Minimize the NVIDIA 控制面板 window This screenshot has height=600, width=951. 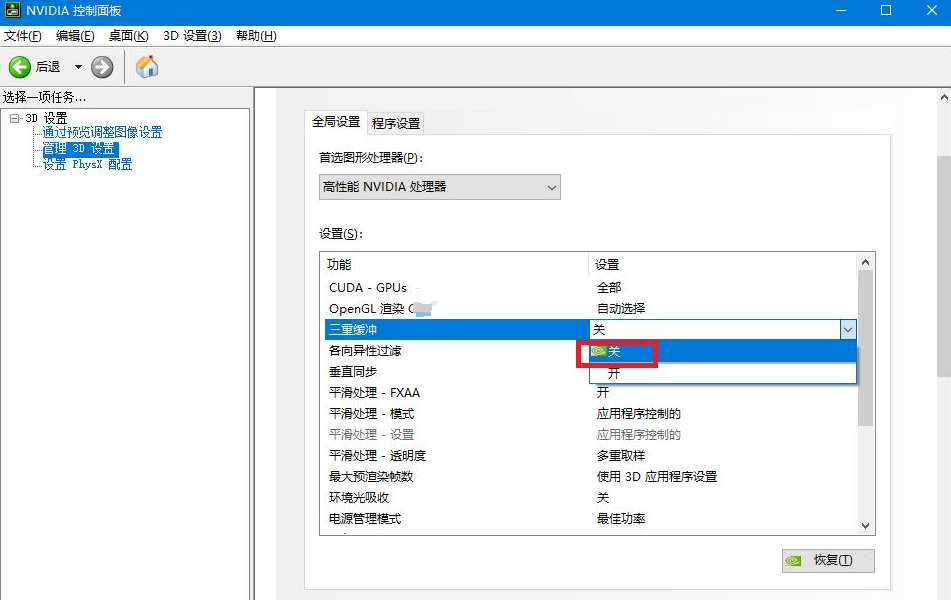pyautogui.click(x=841, y=11)
